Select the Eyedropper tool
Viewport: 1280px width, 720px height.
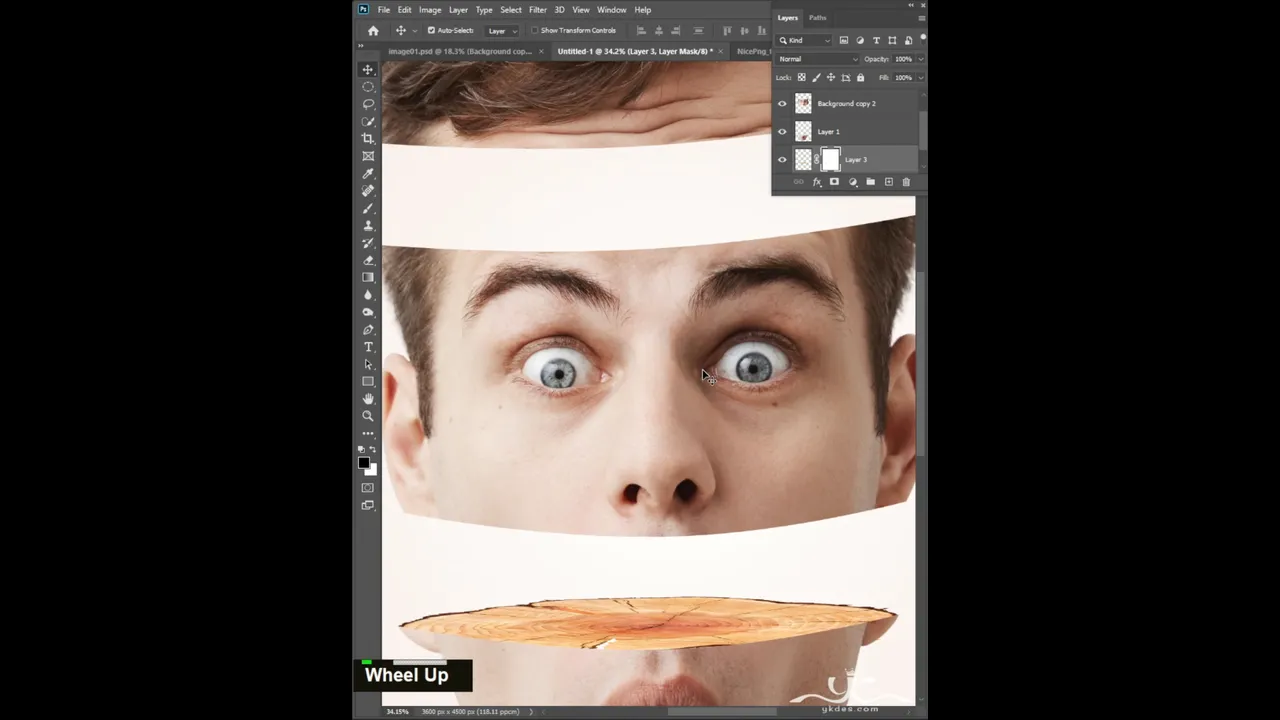368,173
